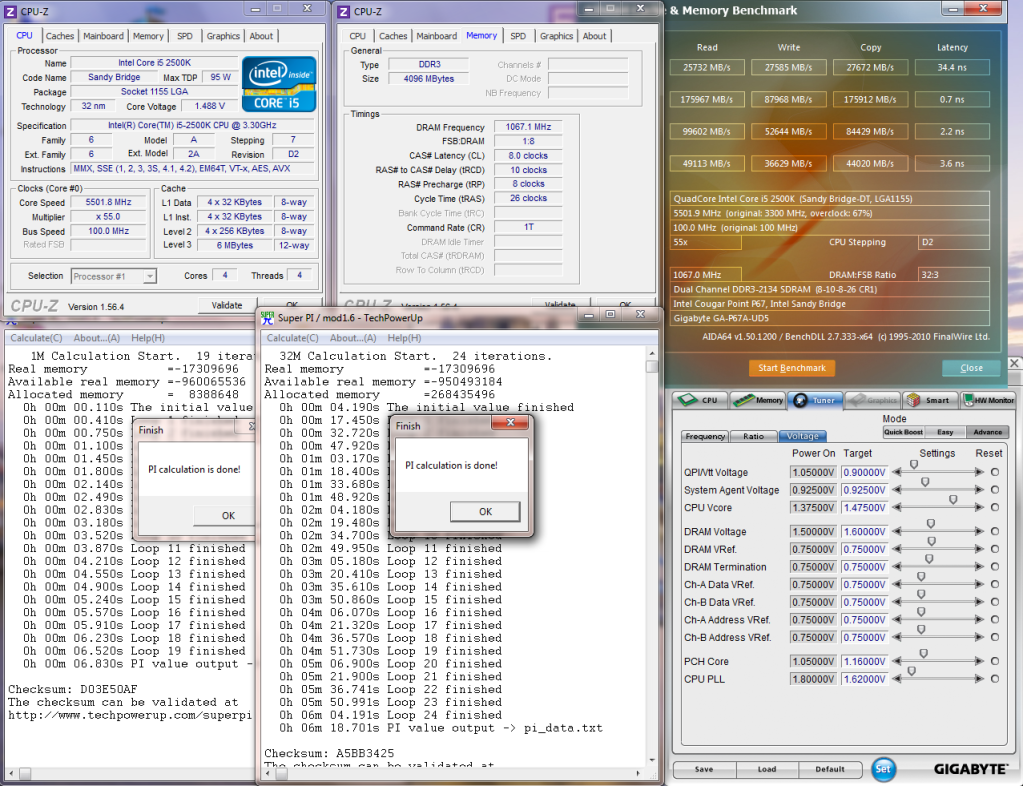Image resolution: width=1023 pixels, height=786 pixels.
Task: Select Quick Boost mode in EasyTune
Action: 904,432
